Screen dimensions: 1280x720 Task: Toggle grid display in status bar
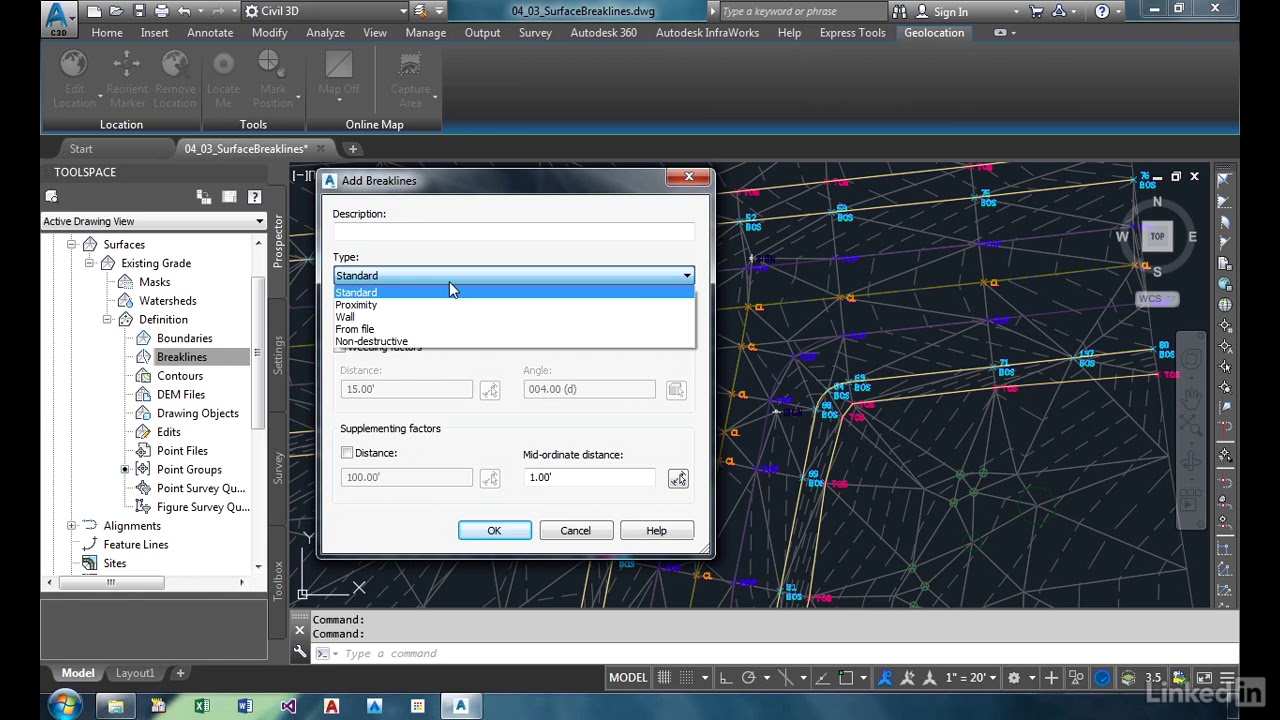(x=664, y=678)
